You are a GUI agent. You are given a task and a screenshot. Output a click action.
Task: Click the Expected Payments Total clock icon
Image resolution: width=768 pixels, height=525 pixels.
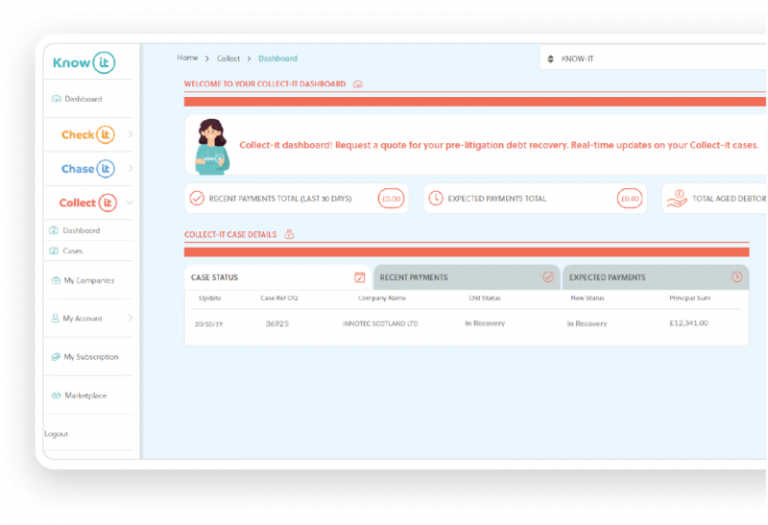(435, 198)
